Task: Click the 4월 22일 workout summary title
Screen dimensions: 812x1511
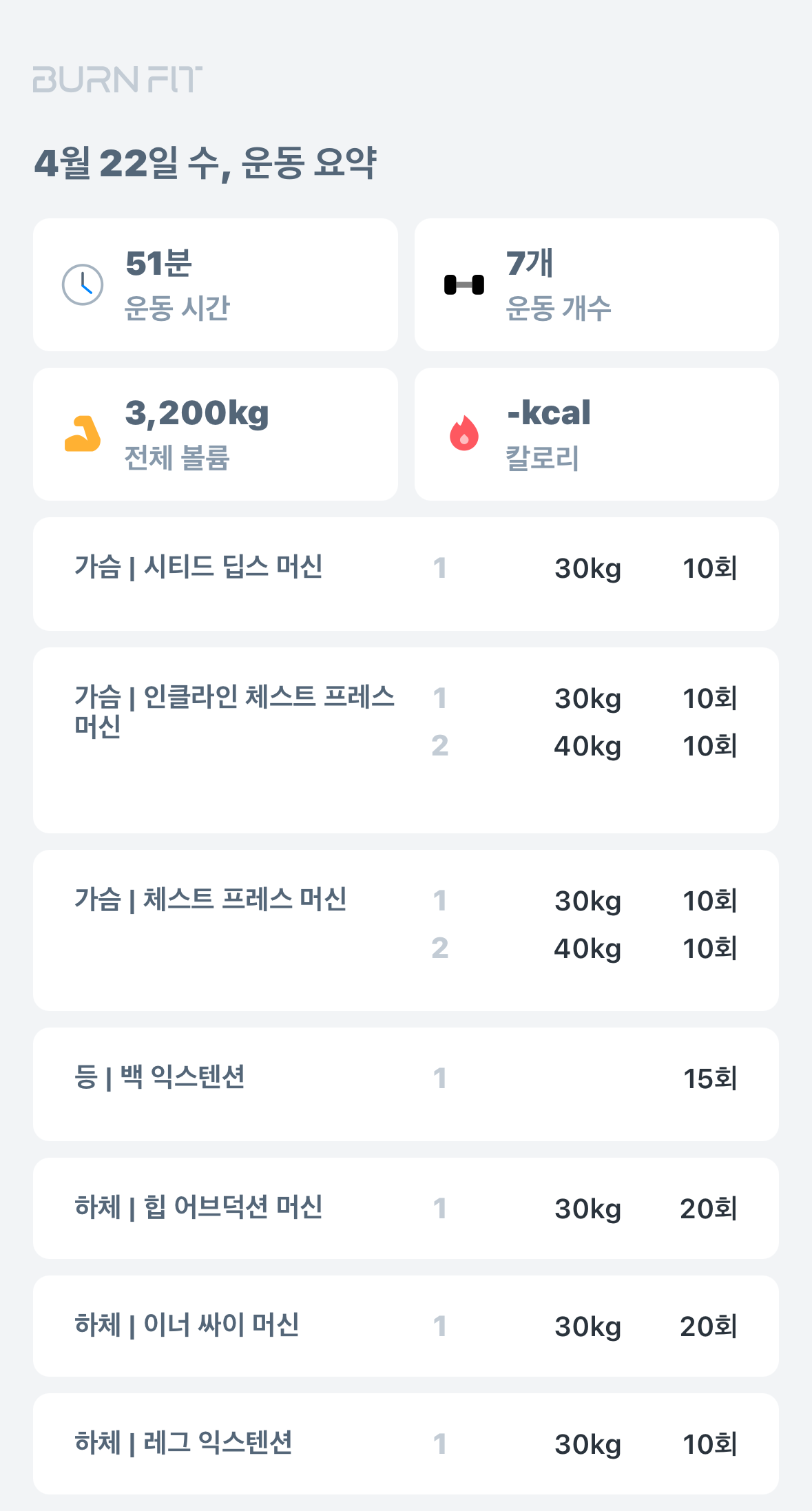Action: [x=205, y=163]
